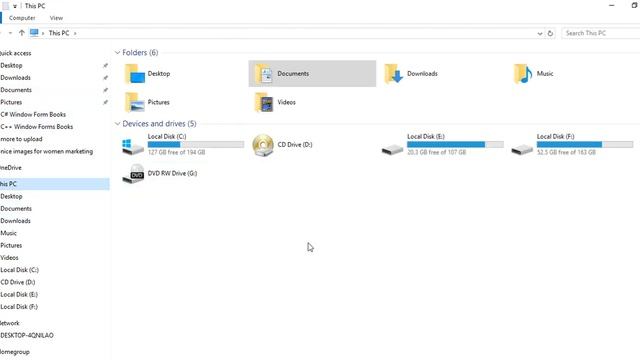This screenshot has height=360, width=640.
Task: Select the Local Disk (F:) drive icon
Action: click(x=522, y=149)
